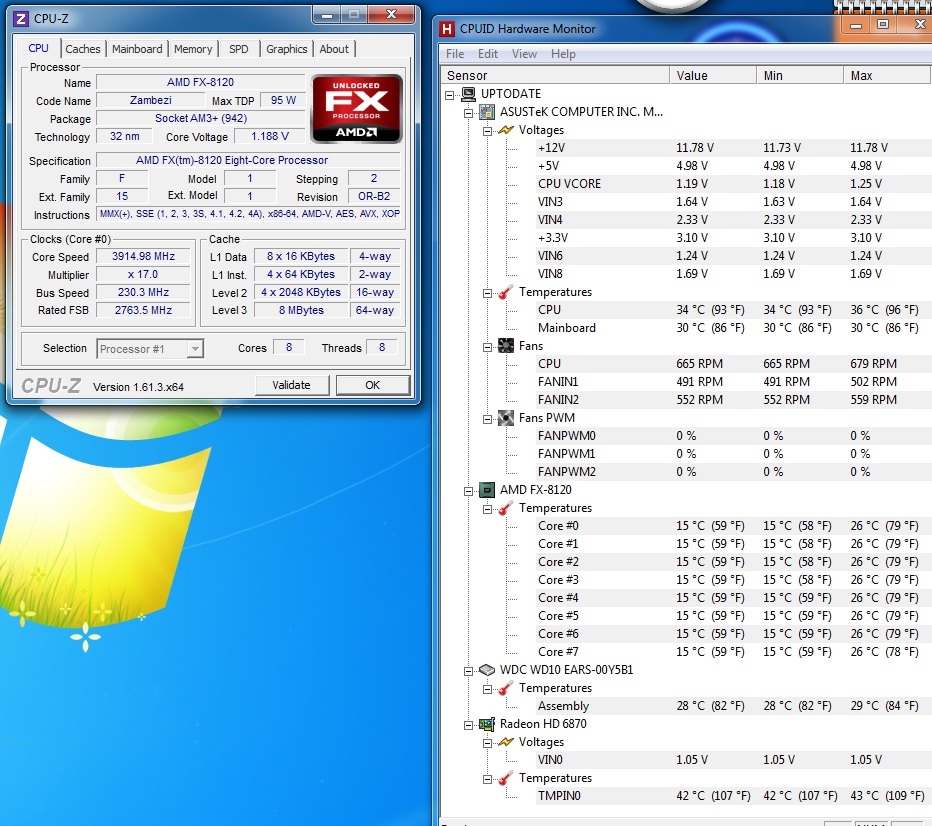This screenshot has height=826, width=932.
Task: Switch to the SPD tab
Action: click(239, 49)
